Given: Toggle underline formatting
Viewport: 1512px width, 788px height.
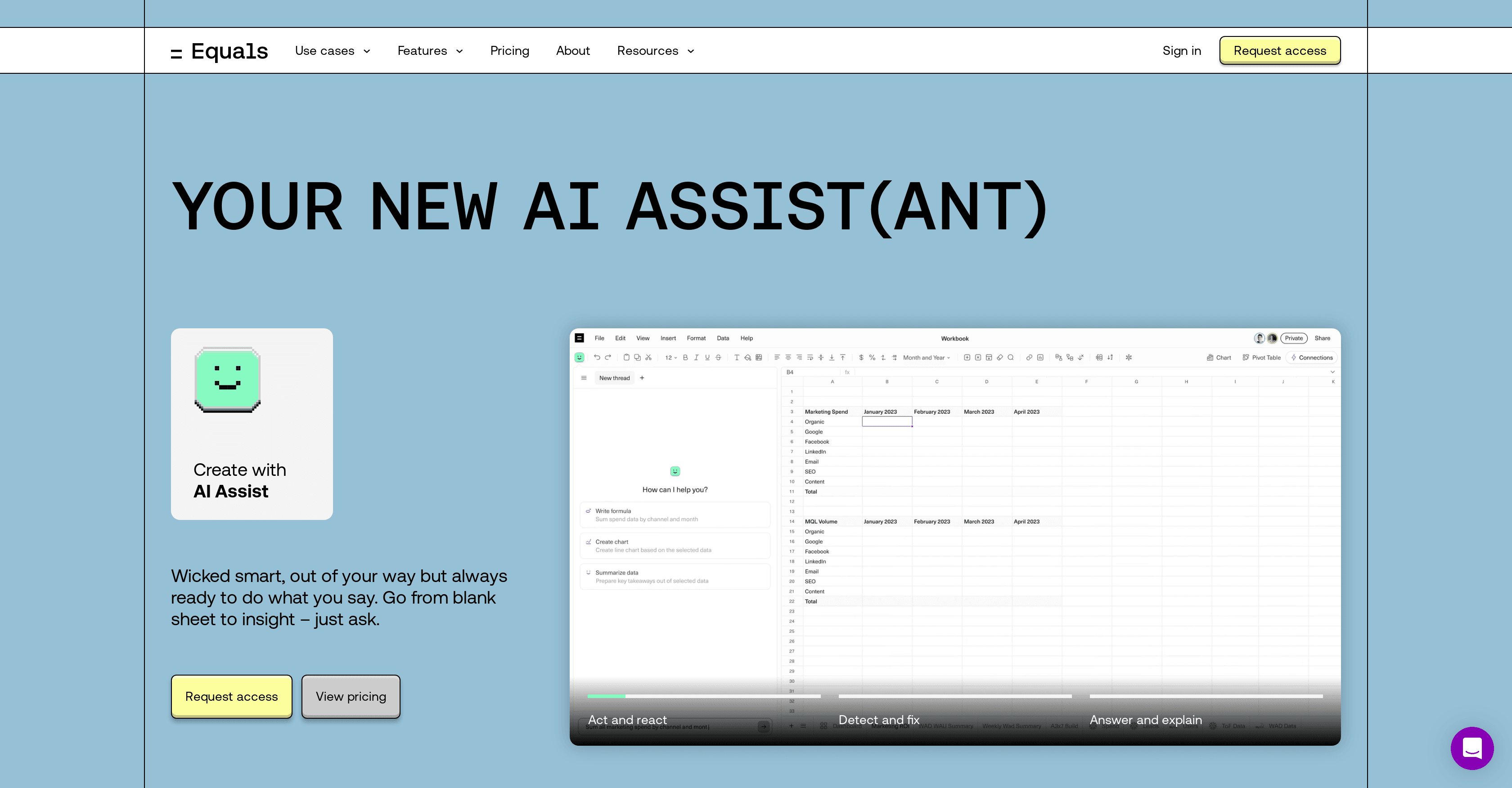Looking at the screenshot, I should pyautogui.click(x=707, y=357).
